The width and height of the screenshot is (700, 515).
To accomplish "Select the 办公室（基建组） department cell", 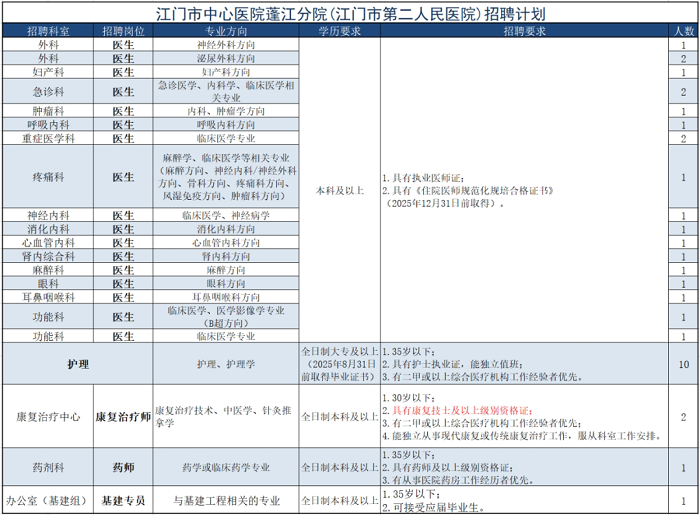I will coord(48,500).
